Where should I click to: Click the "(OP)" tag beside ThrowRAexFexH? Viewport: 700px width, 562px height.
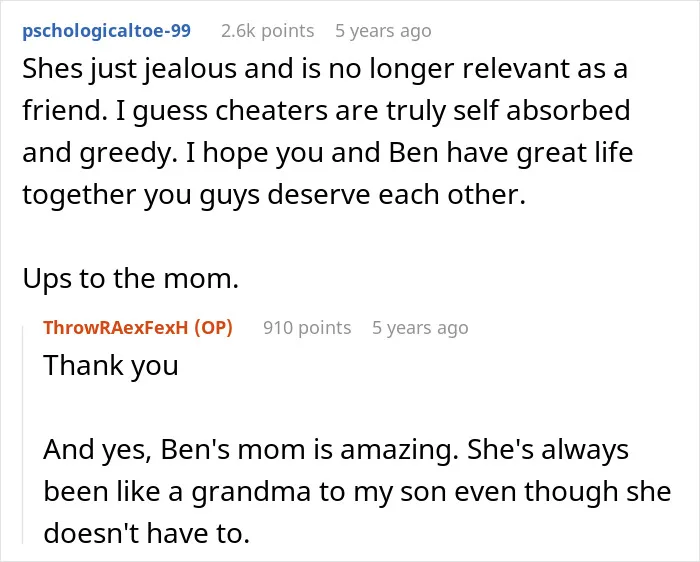(213, 327)
